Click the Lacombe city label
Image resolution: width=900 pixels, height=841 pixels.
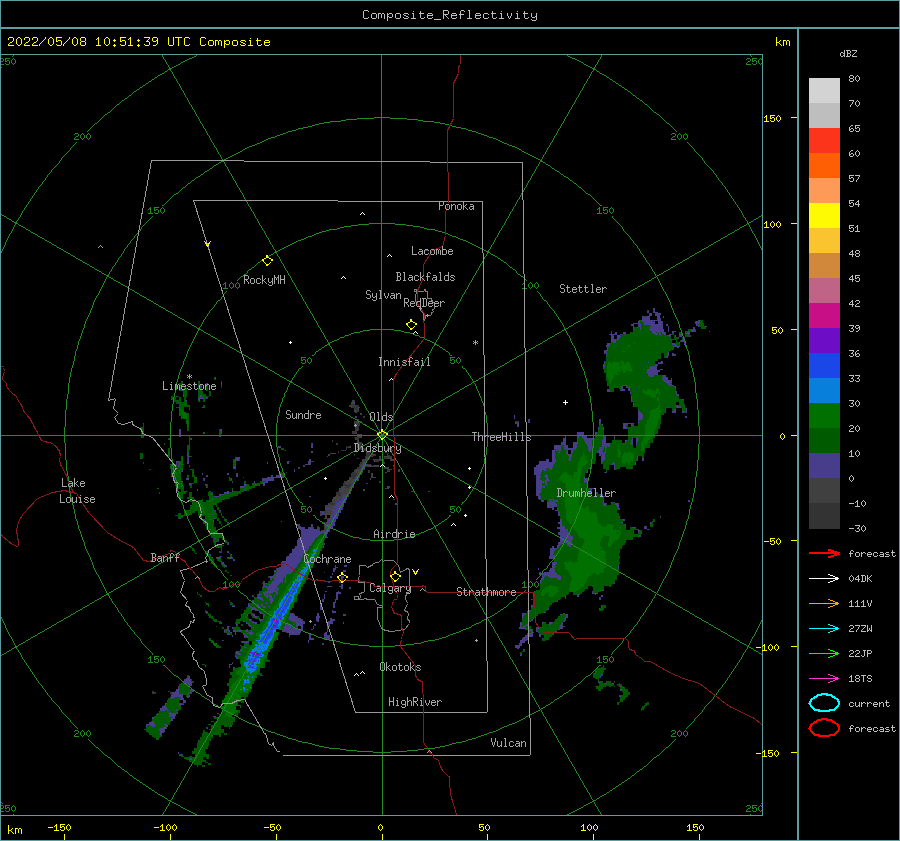(x=432, y=251)
